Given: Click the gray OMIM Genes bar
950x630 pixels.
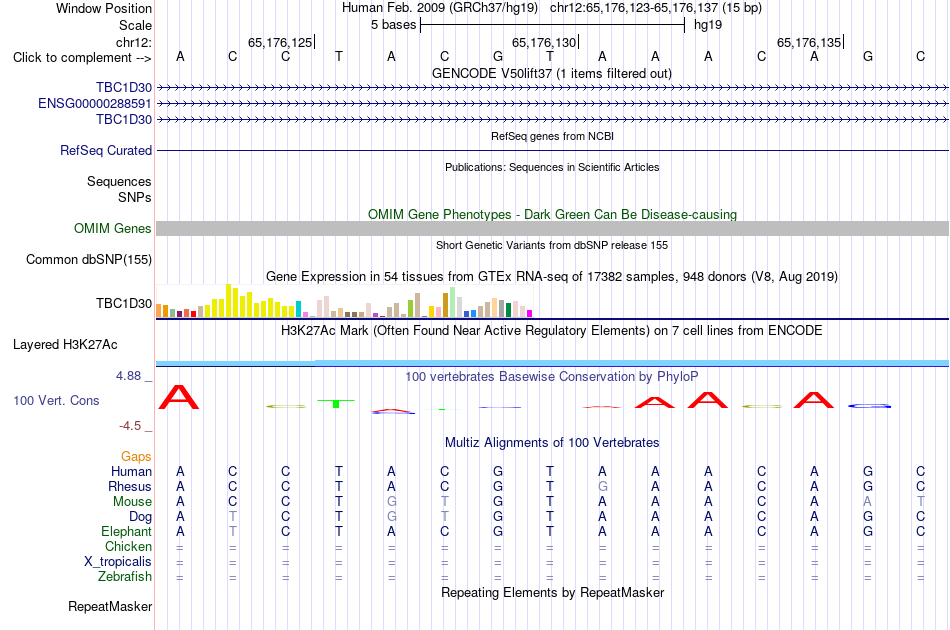Looking at the screenshot, I should pos(552,228).
